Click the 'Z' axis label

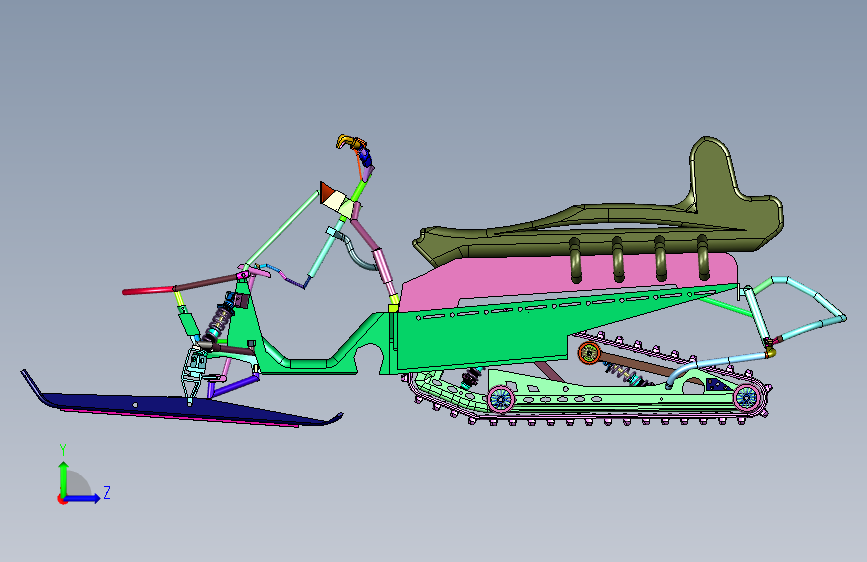pyautogui.click(x=107, y=492)
